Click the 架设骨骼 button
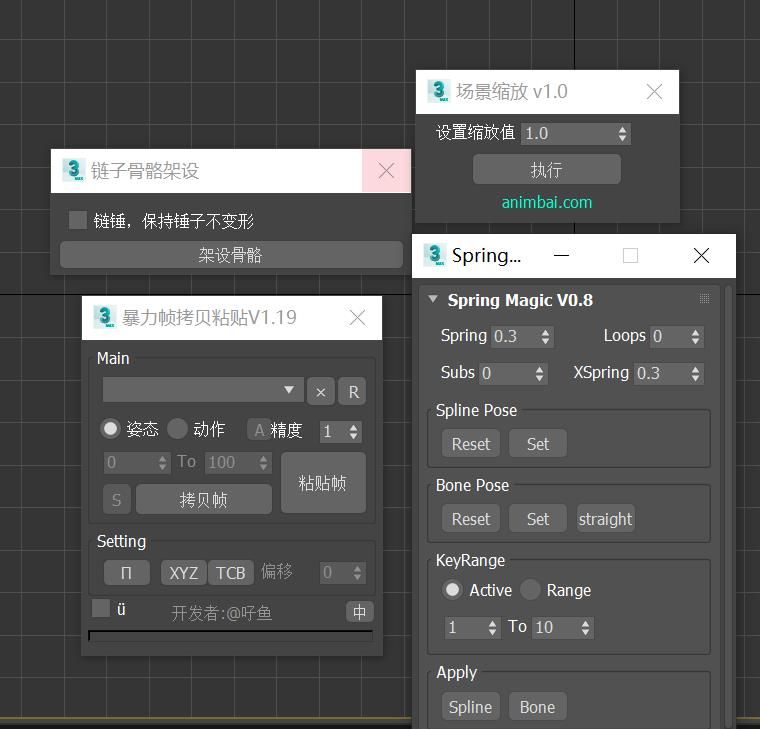This screenshot has height=729, width=760. click(230, 255)
